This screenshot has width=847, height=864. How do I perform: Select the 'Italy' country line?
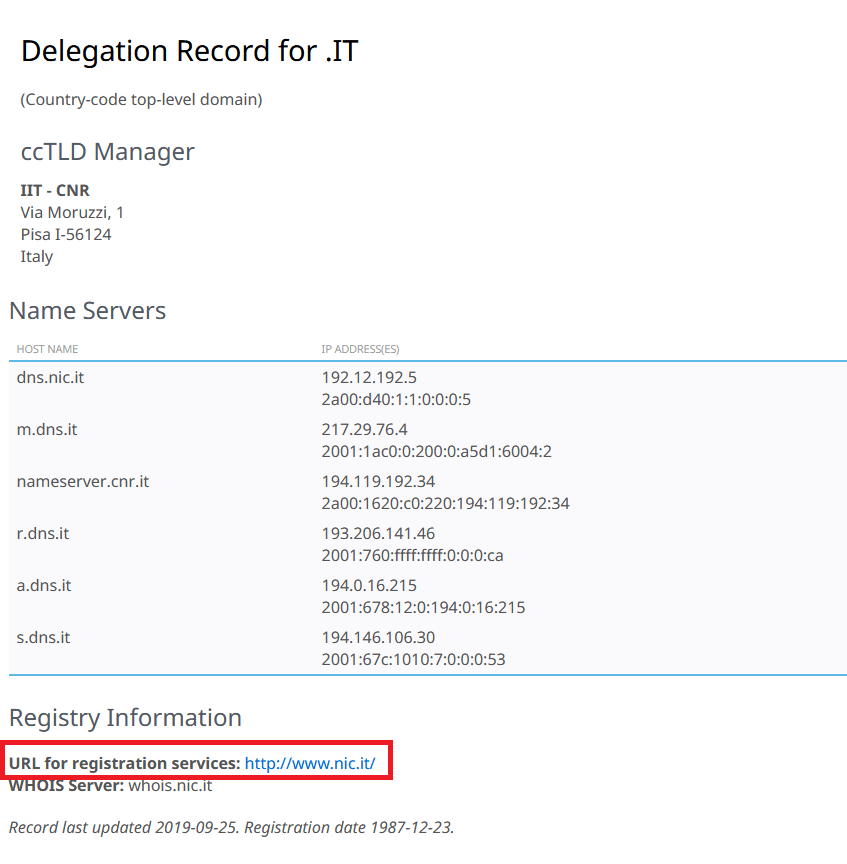37,256
